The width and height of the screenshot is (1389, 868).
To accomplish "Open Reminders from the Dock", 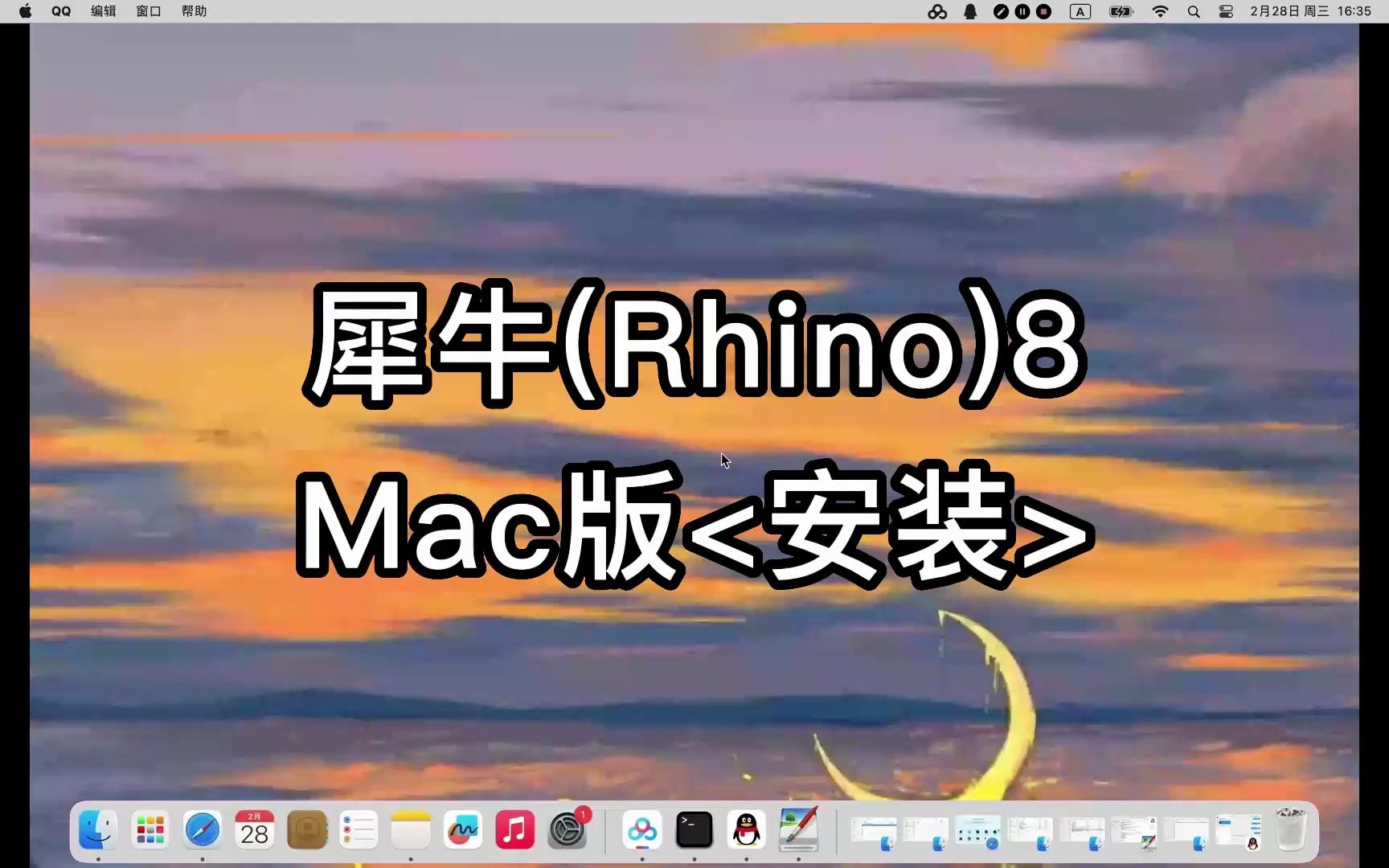I will pyautogui.click(x=359, y=829).
